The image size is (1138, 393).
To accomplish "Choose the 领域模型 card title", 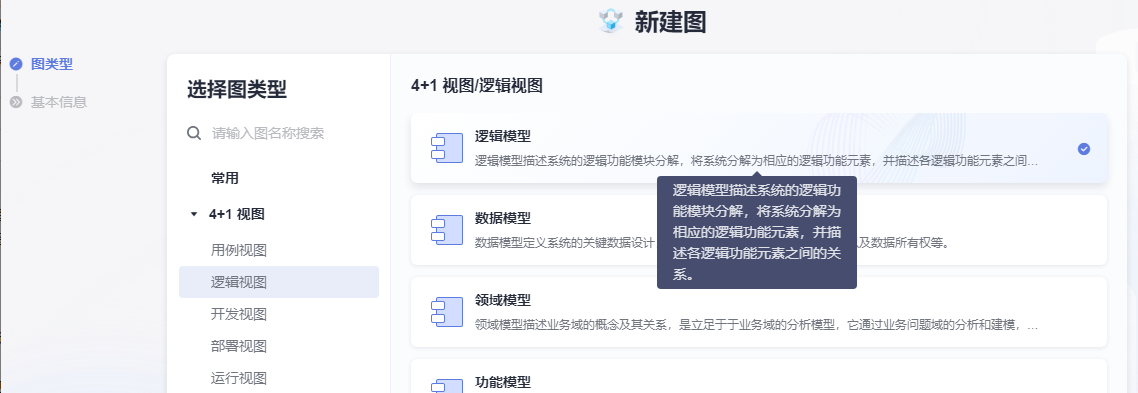I will point(503,300).
